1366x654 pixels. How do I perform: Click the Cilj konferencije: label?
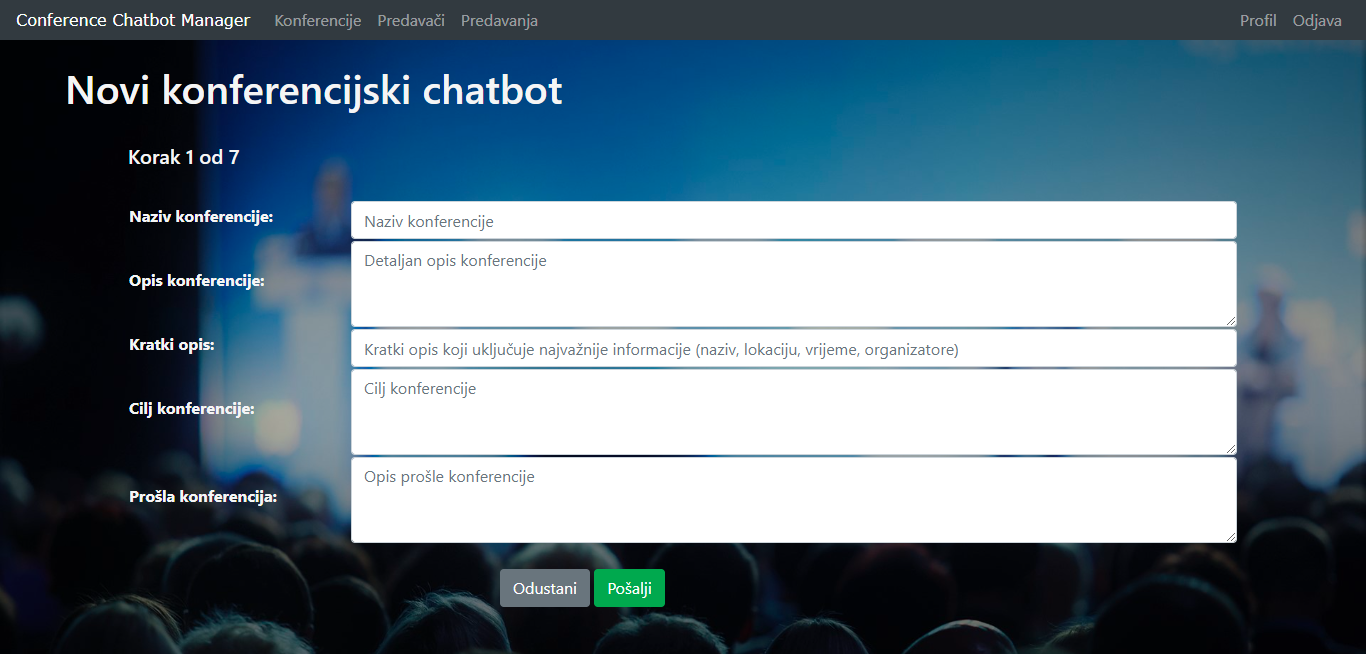click(x=192, y=409)
